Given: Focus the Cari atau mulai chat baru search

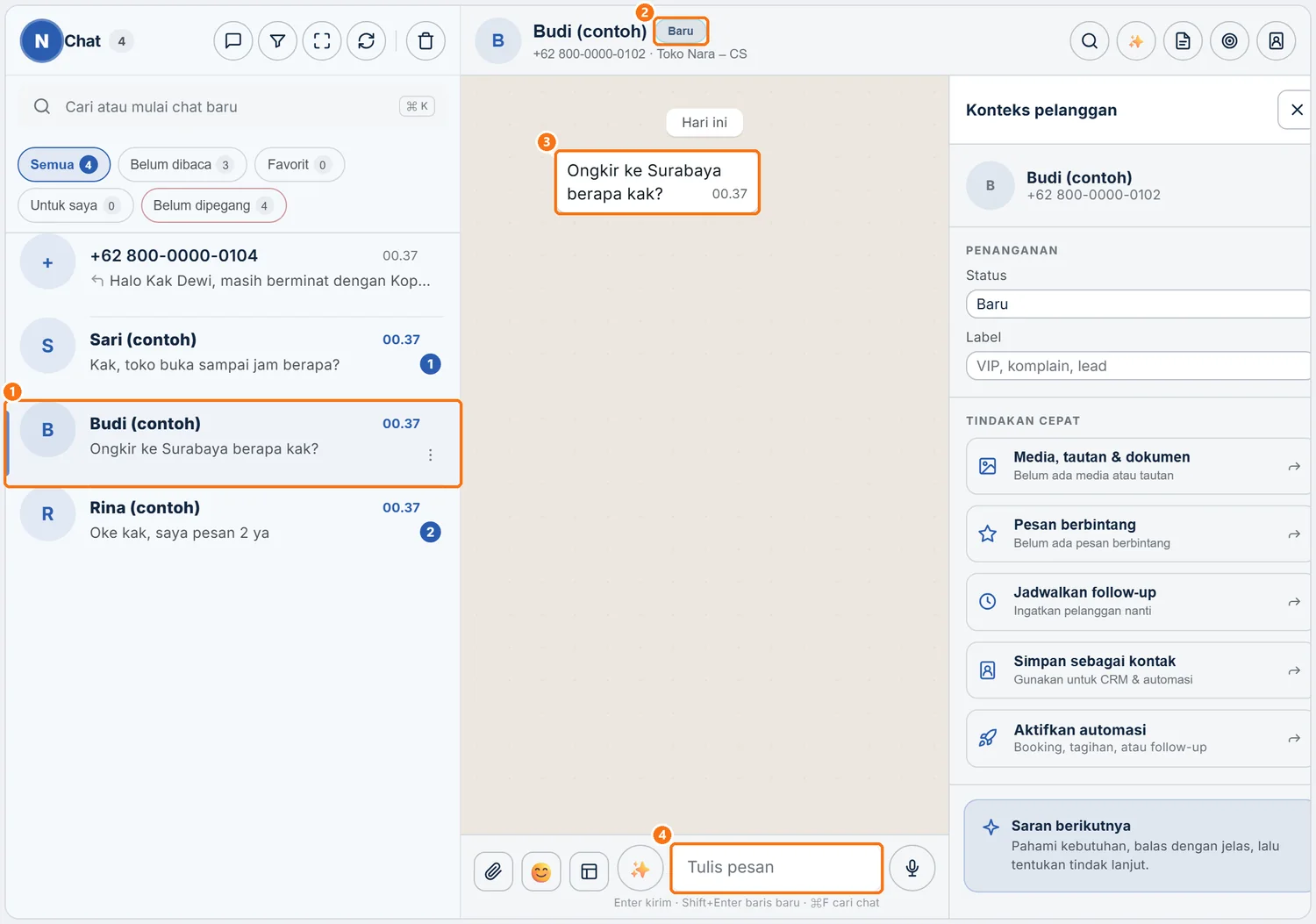Looking at the screenshot, I should pyautogui.click(x=232, y=107).
